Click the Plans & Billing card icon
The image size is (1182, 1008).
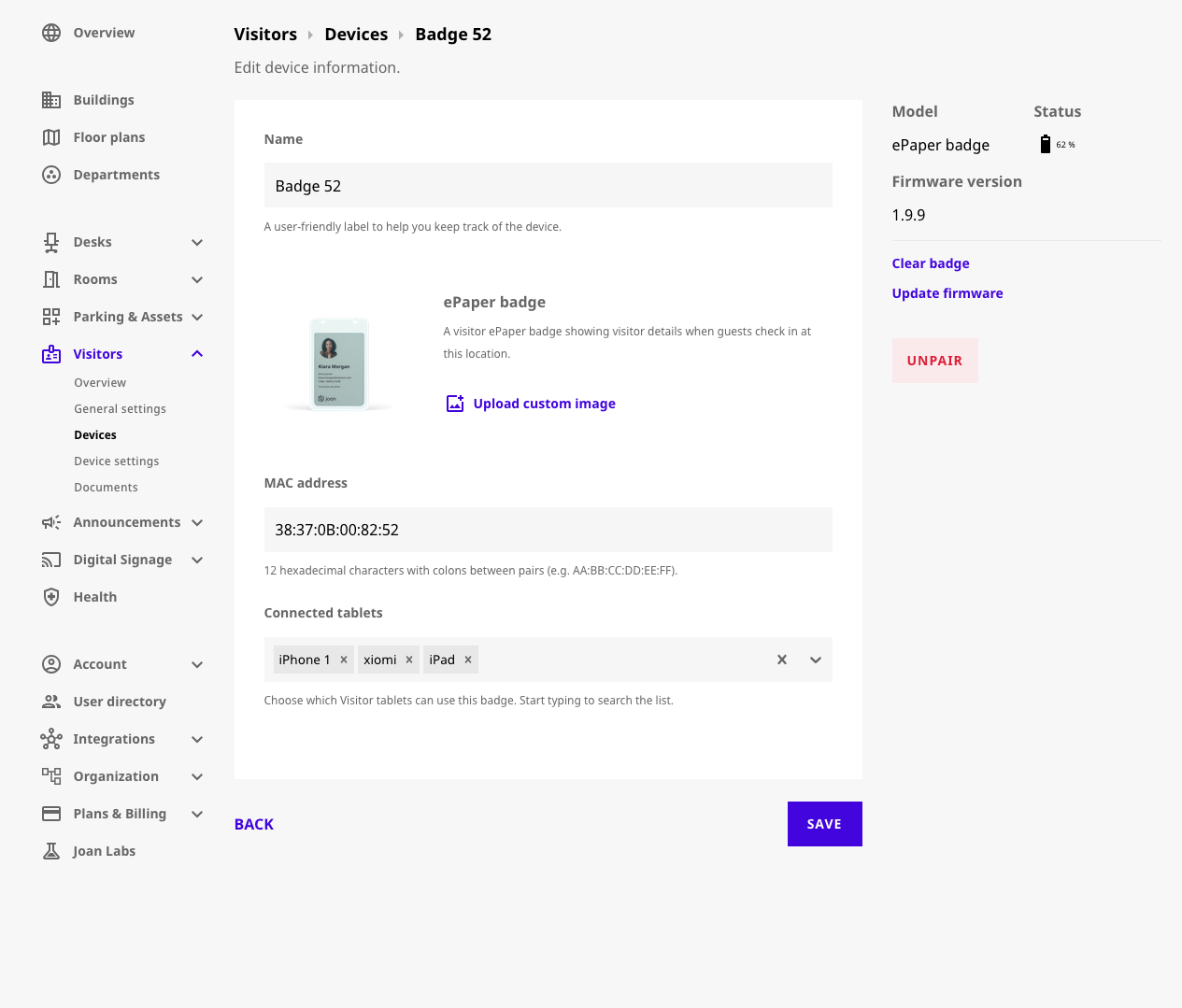tap(51, 814)
